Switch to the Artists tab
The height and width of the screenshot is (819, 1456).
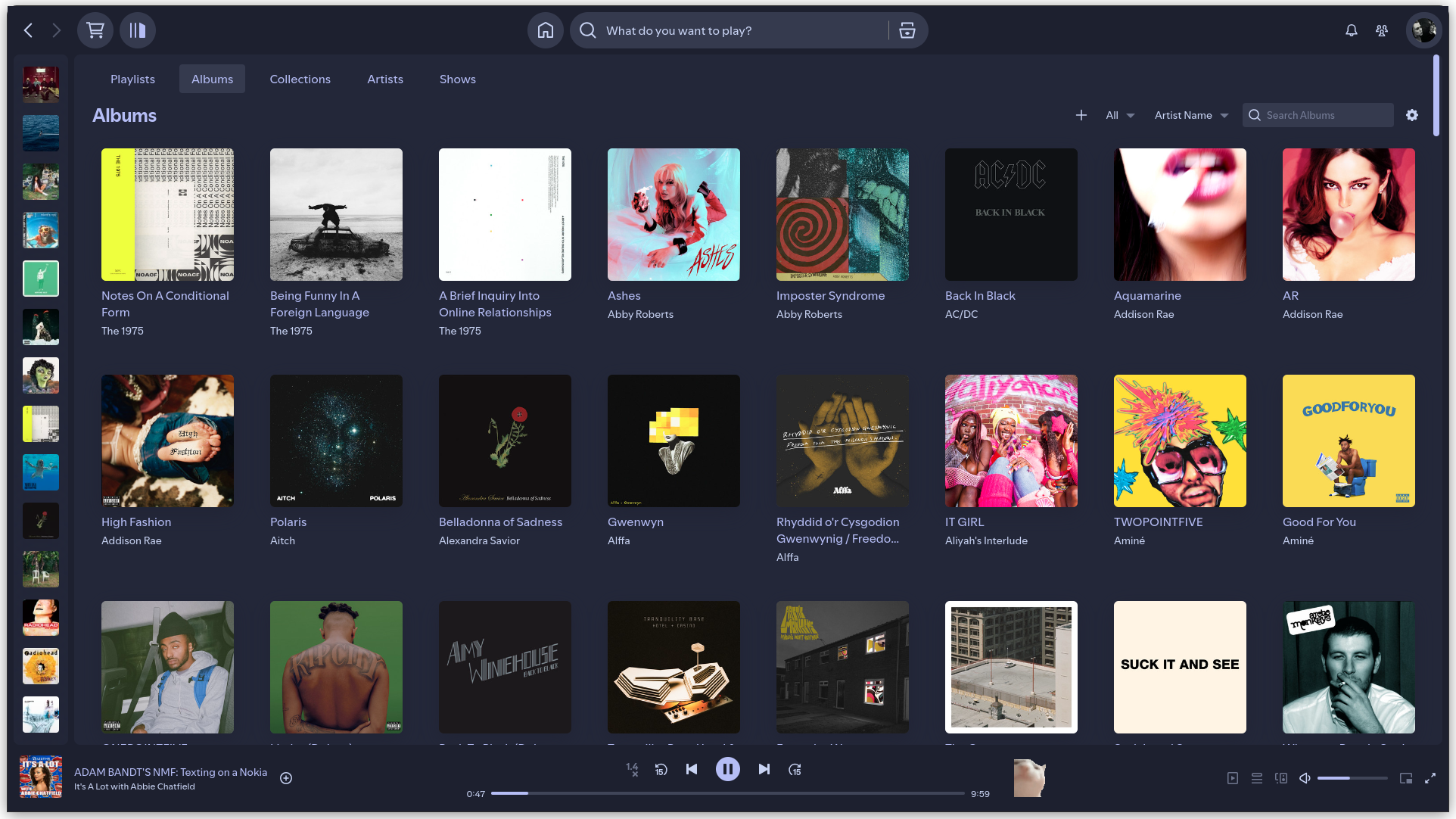[384, 79]
